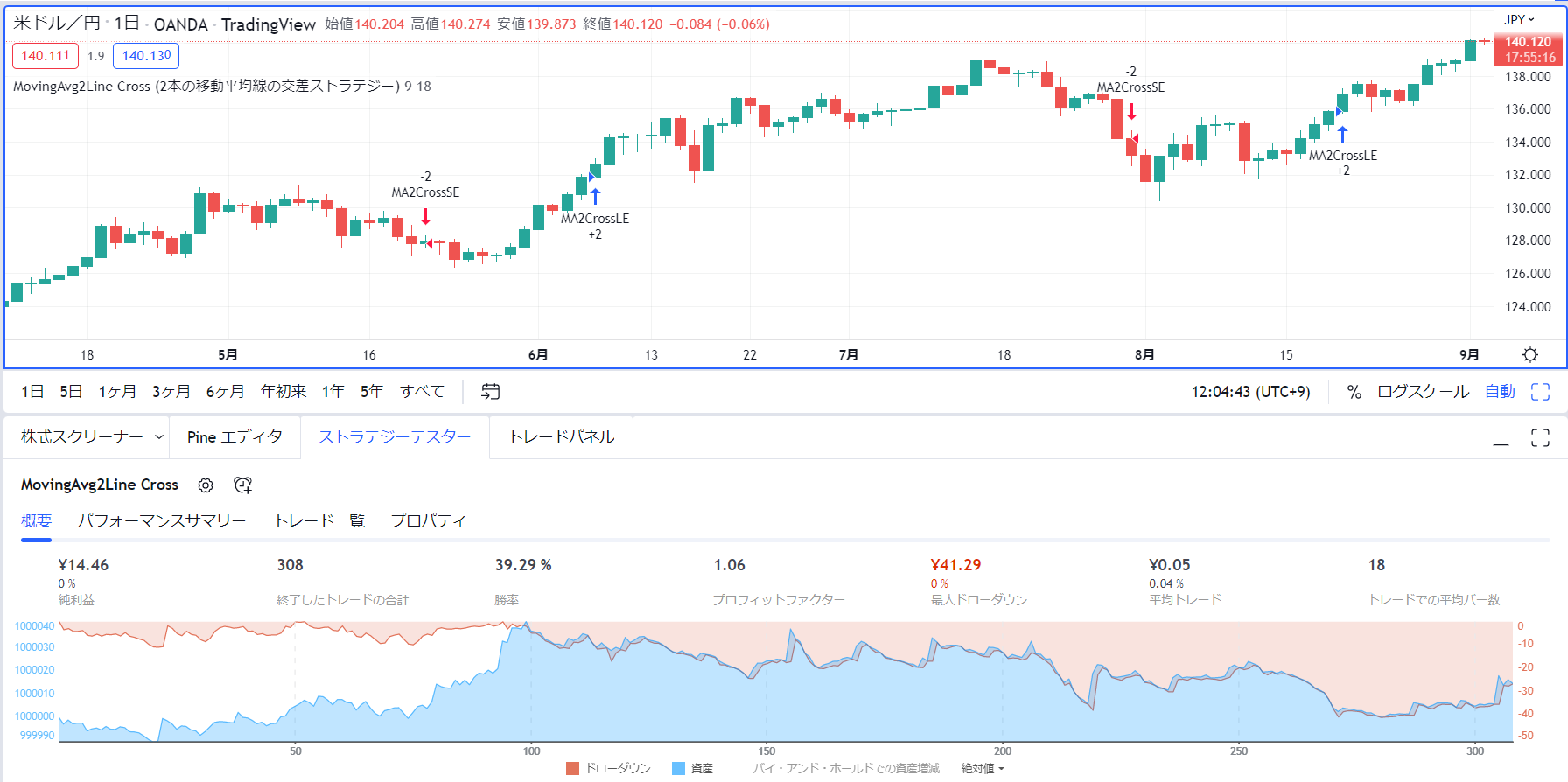This screenshot has width=1568, height=782.
Task: Set range to 6ヶ月
Action: click(226, 391)
